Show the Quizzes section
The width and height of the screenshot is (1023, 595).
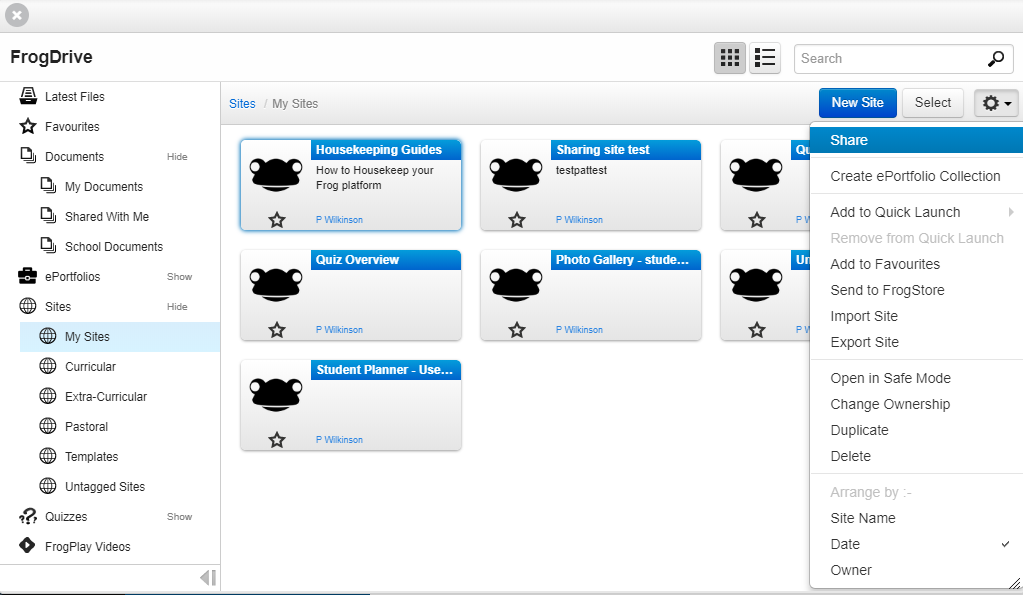[179, 517]
